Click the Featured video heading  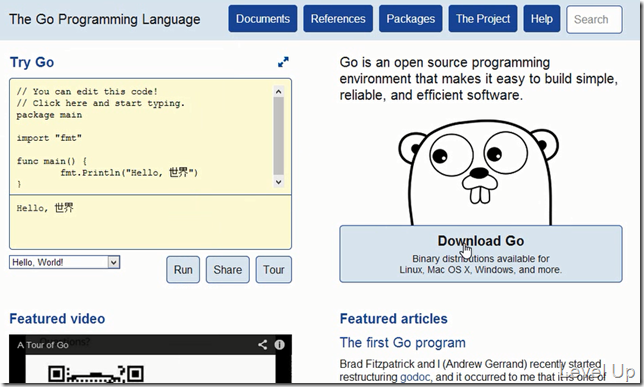57,318
